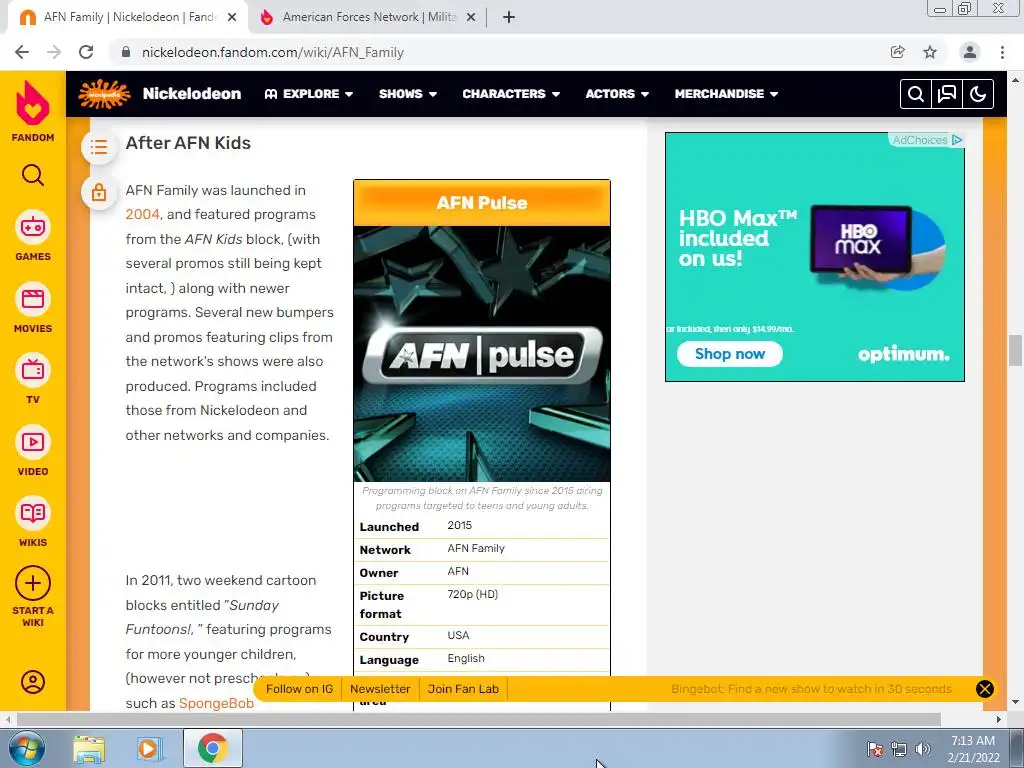Click the AdChoices icon on the ad
The image size is (1024, 768).
(957, 140)
